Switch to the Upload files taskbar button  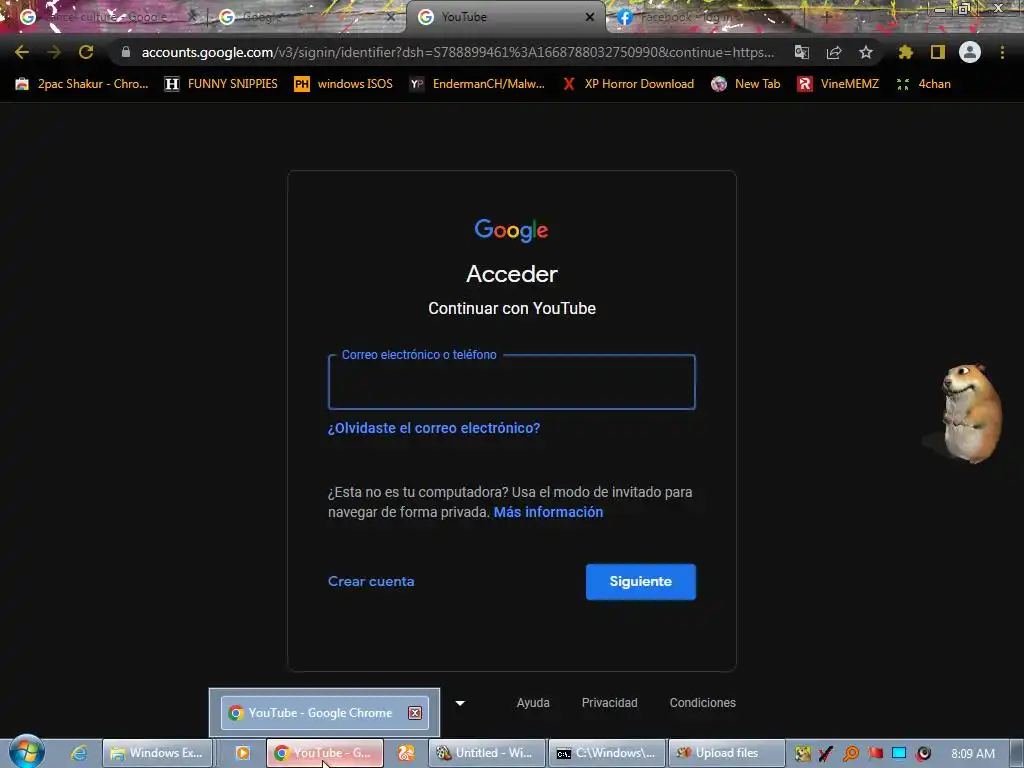click(727, 753)
